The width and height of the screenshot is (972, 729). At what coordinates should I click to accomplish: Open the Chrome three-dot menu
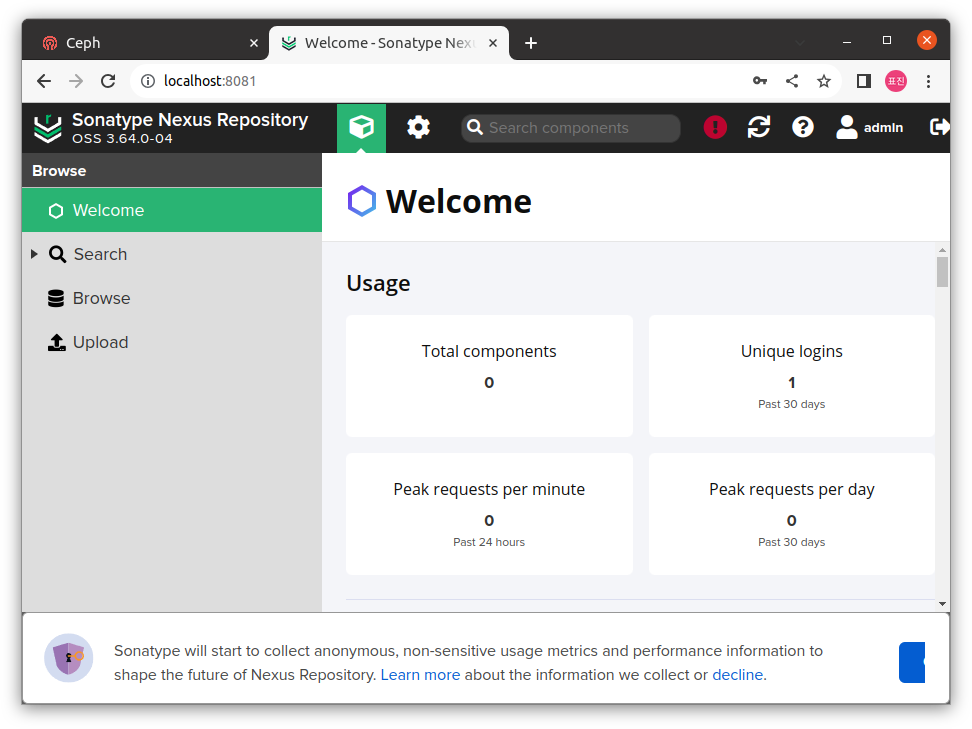928,81
